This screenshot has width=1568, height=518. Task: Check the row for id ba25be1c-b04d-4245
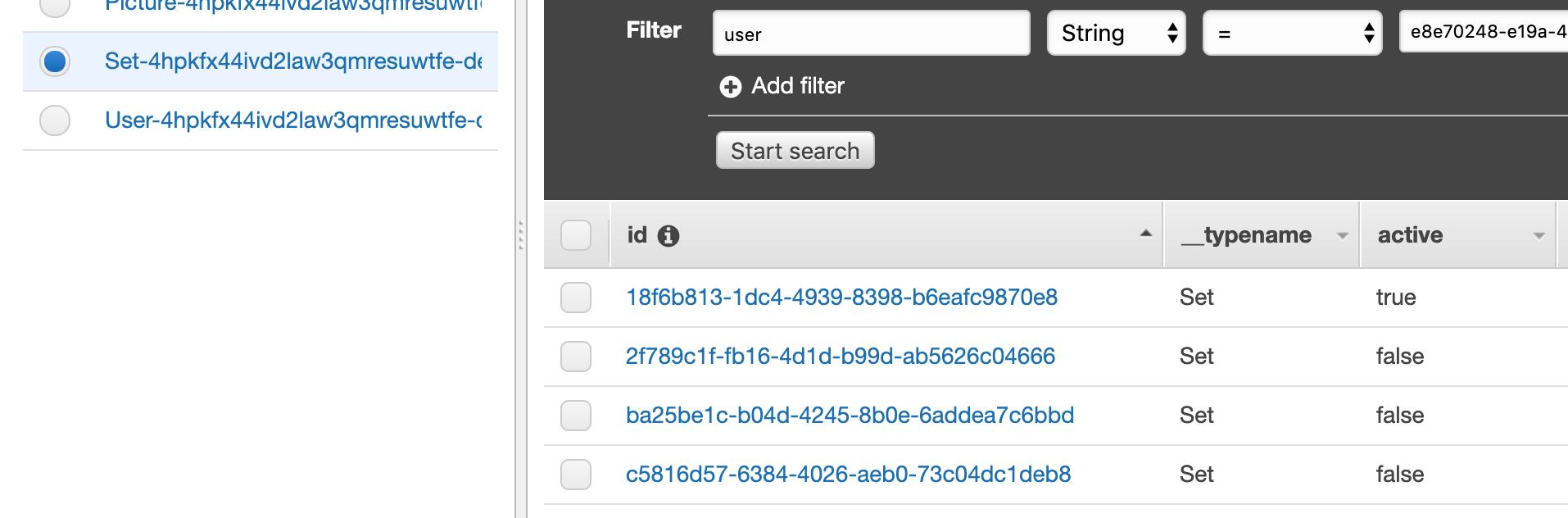pyautogui.click(x=576, y=416)
